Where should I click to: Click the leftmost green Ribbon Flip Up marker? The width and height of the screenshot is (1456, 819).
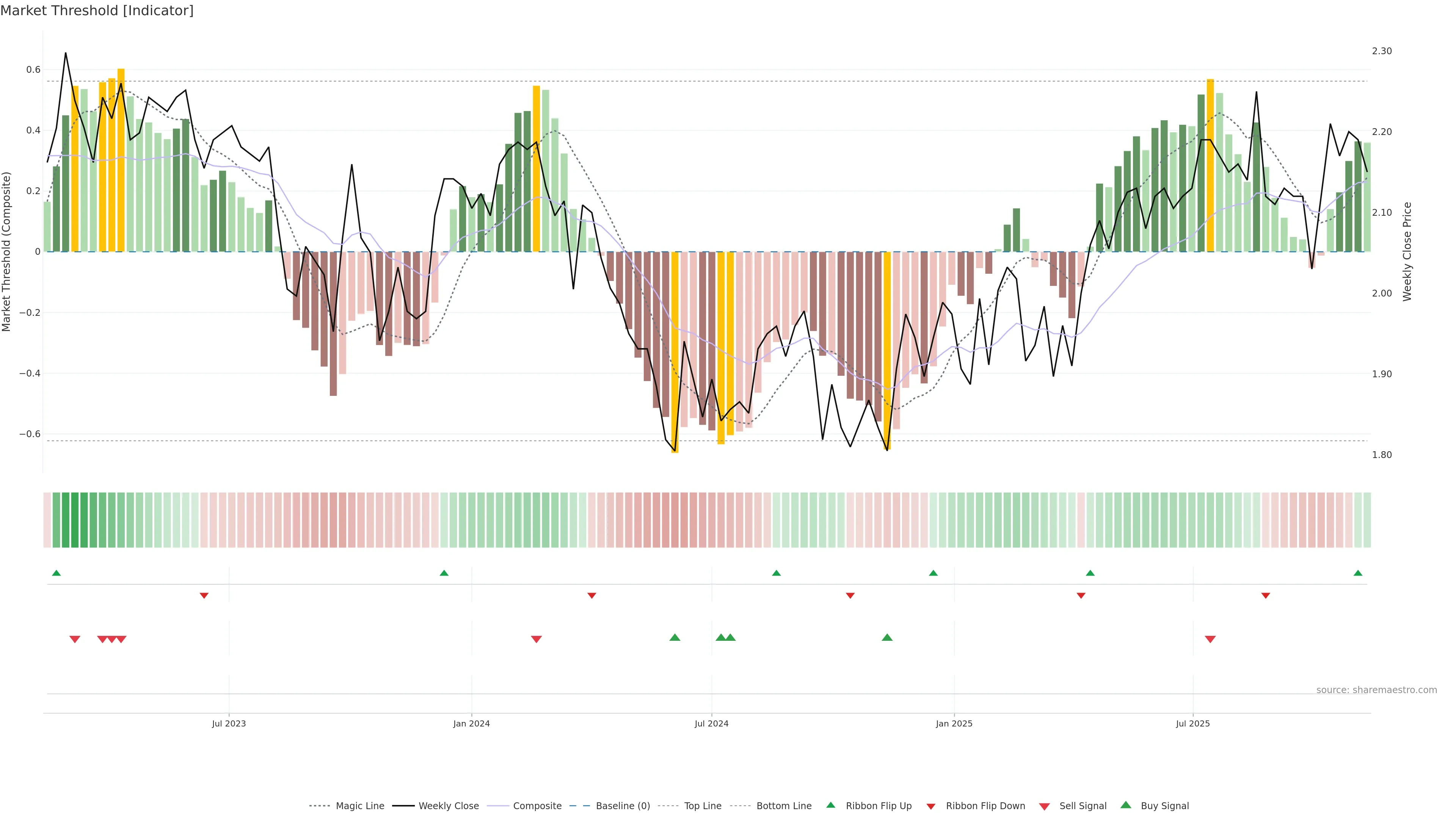click(x=56, y=573)
